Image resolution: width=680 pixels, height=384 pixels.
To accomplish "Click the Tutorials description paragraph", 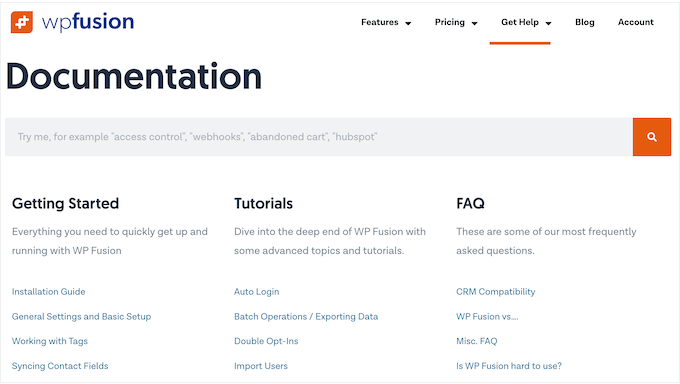I will click(330, 241).
